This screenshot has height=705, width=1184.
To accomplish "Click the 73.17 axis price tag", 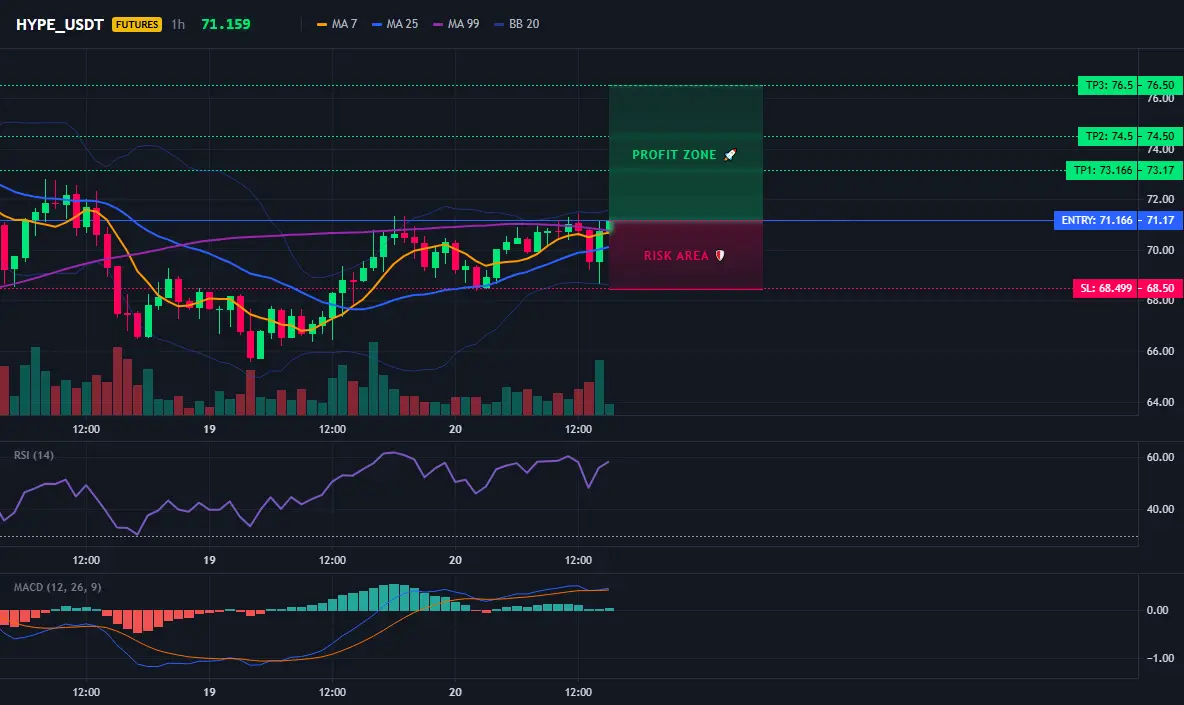I will tap(1161, 171).
